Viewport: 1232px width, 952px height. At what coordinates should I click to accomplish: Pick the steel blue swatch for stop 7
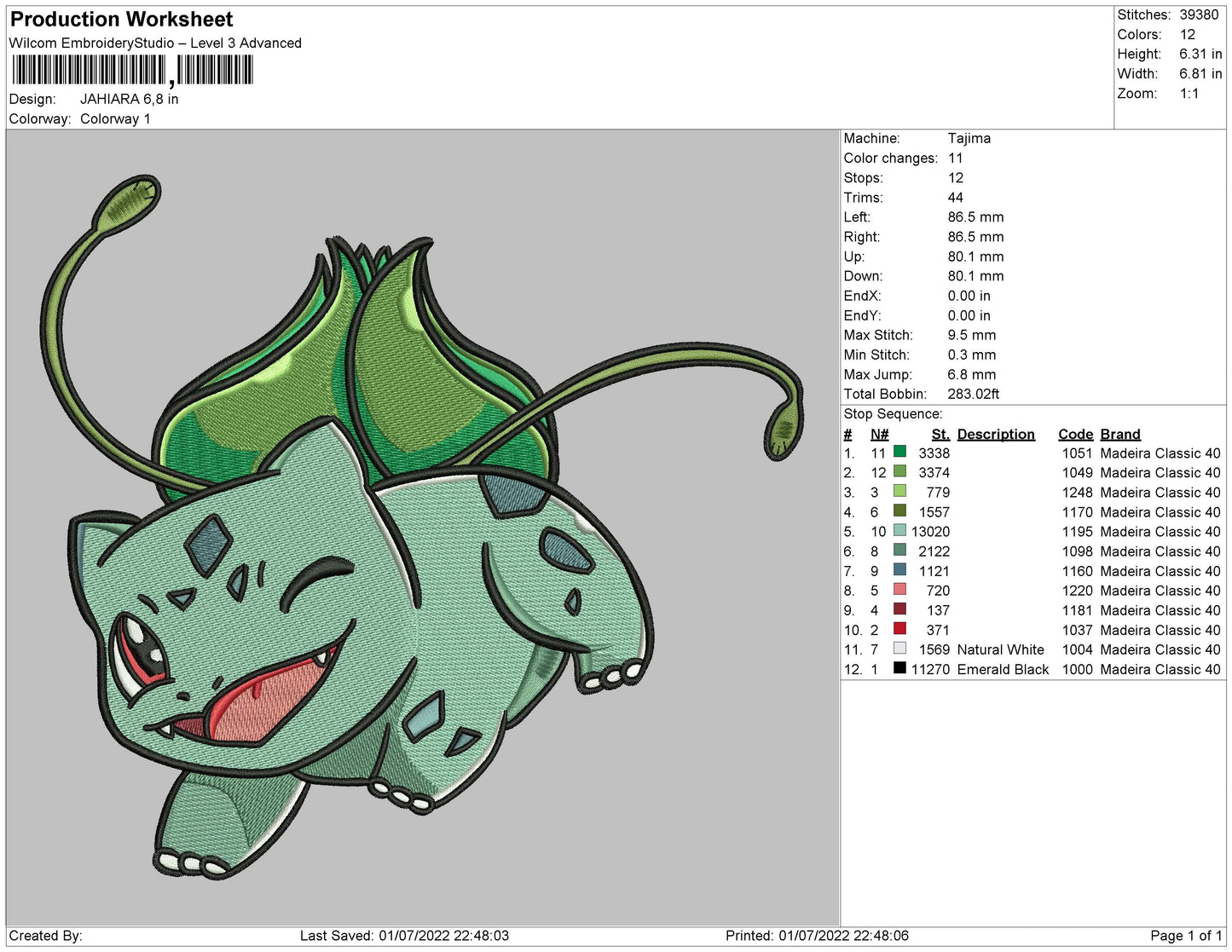(x=899, y=569)
